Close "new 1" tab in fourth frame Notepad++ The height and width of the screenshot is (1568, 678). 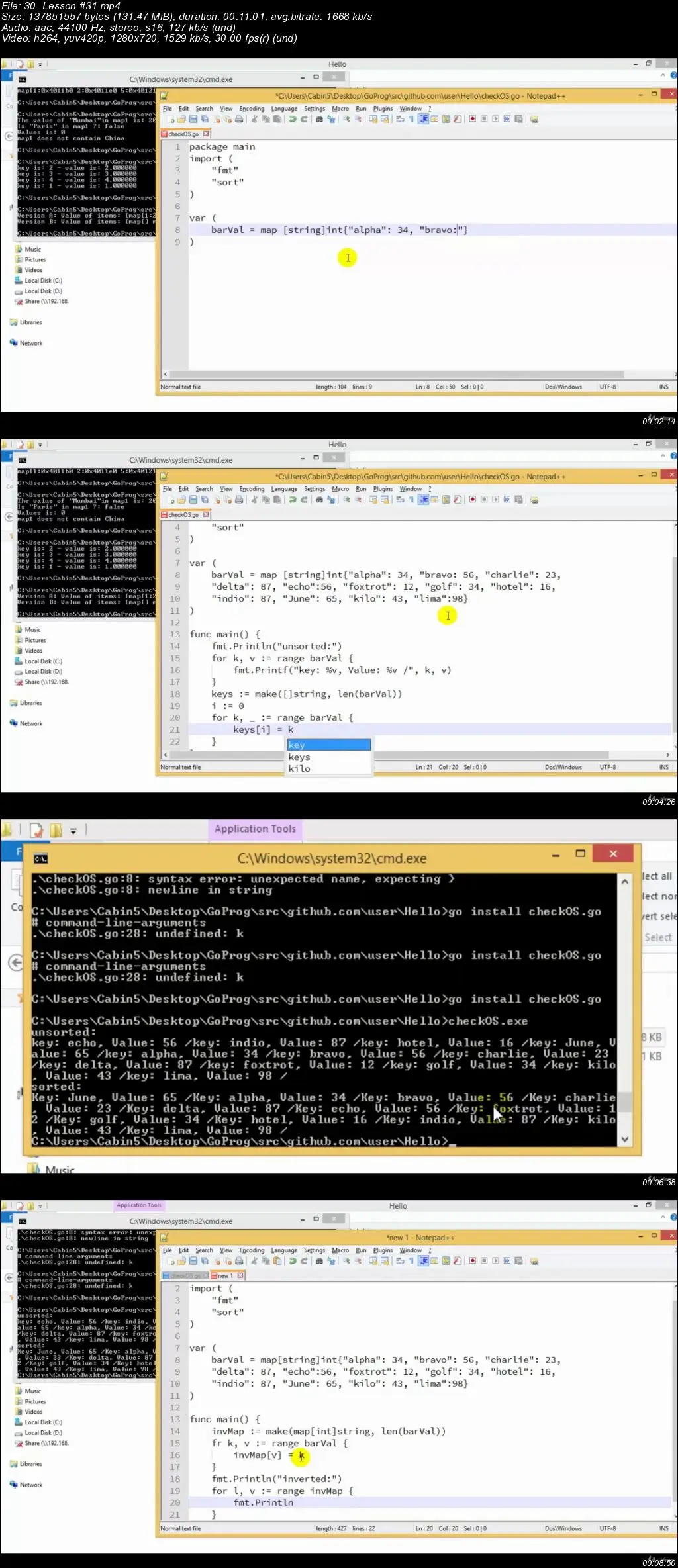coord(240,1275)
